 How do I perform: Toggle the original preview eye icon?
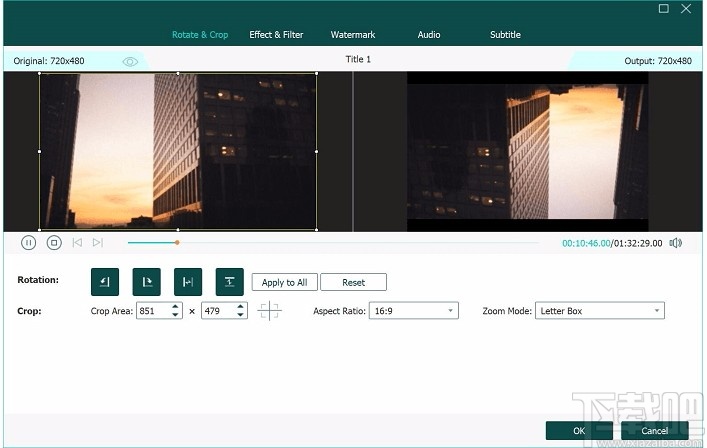point(130,61)
